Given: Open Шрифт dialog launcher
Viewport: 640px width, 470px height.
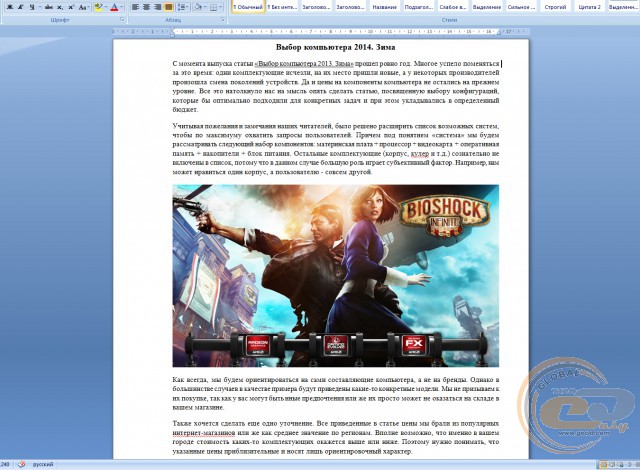Looking at the screenshot, I should click(122, 20).
